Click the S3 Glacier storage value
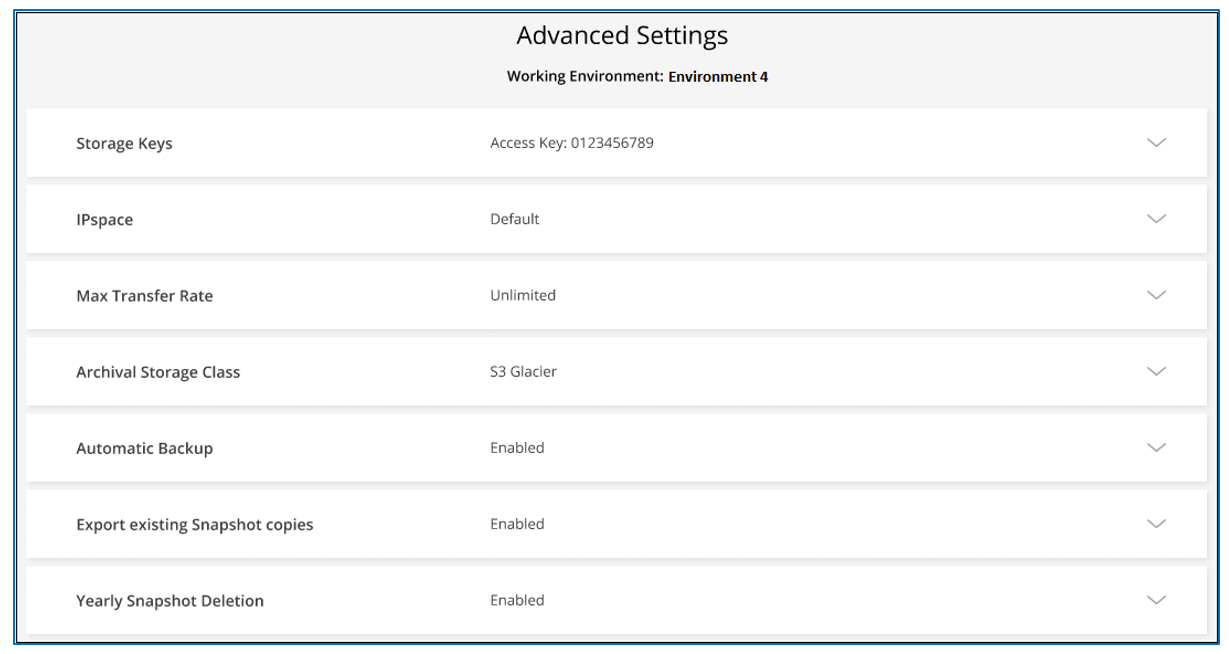This screenshot has height=654, width=1229. (x=523, y=371)
